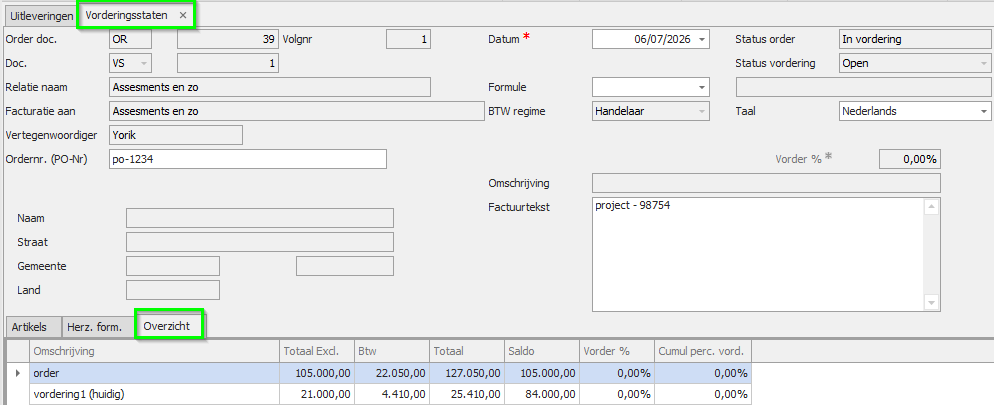Select the Vorderingsstaten tab
This screenshot has height=405, width=994.
point(127,15)
